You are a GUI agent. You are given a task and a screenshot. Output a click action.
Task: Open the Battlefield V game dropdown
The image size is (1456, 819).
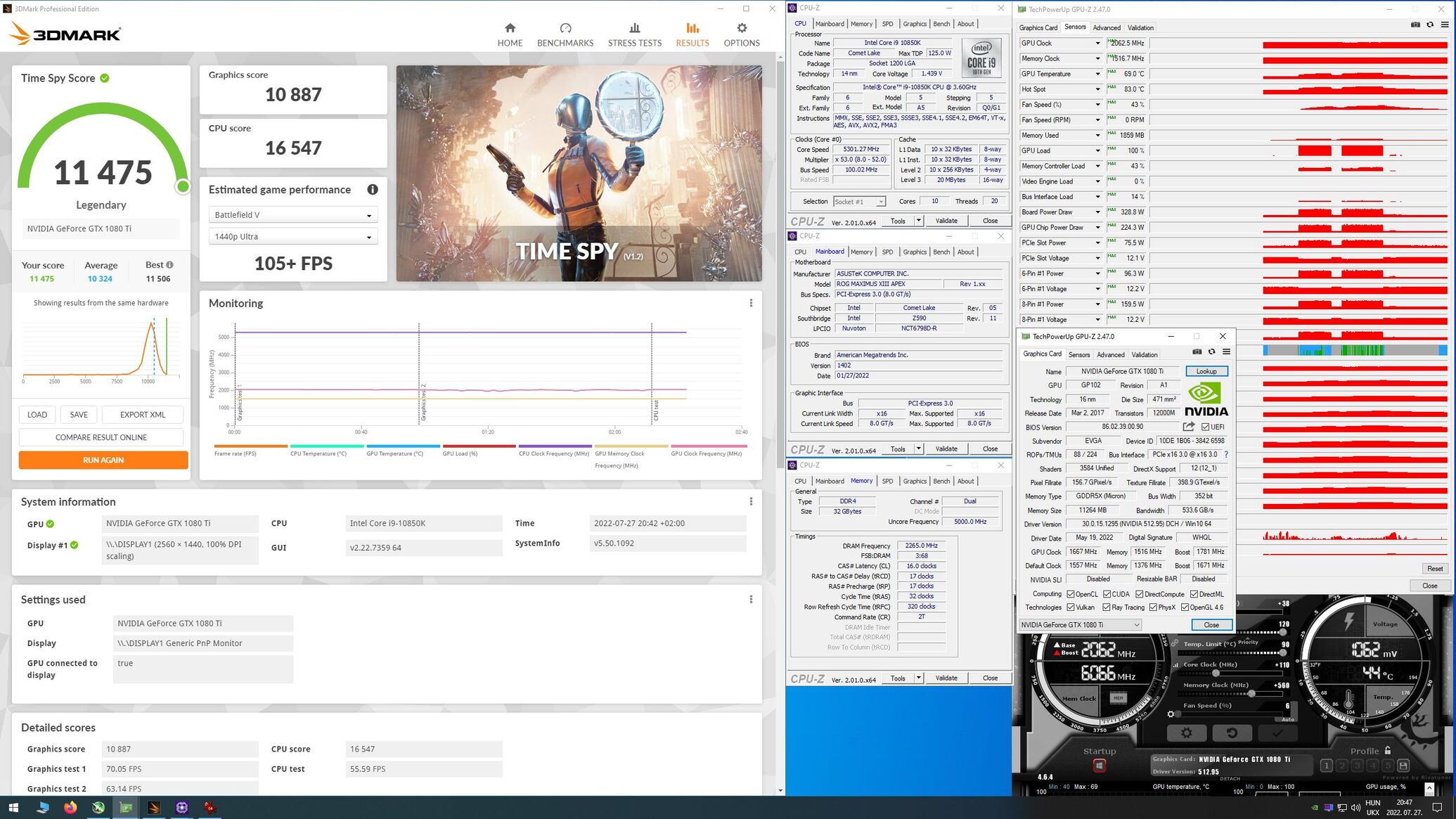pyautogui.click(x=293, y=215)
